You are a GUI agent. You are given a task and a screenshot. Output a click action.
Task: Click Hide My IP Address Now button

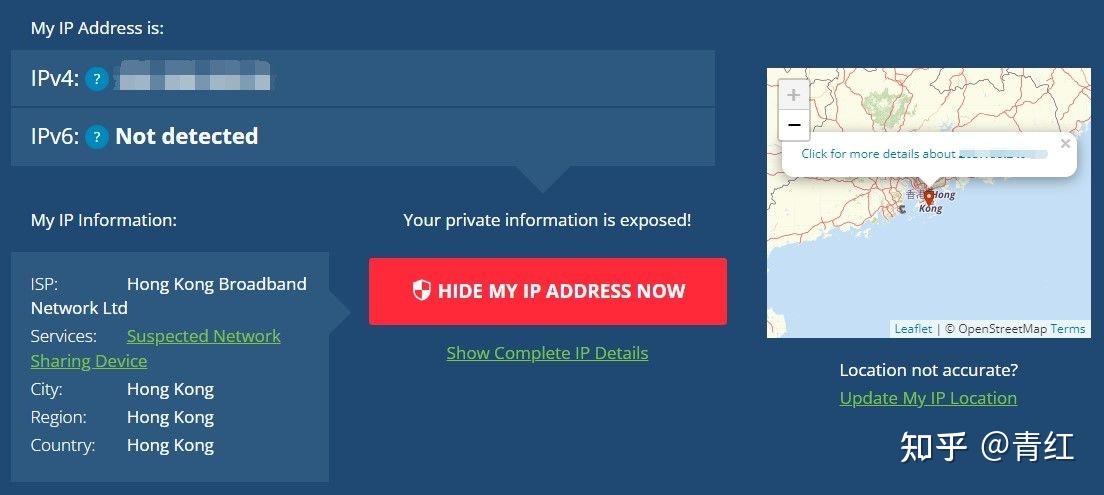coord(548,292)
